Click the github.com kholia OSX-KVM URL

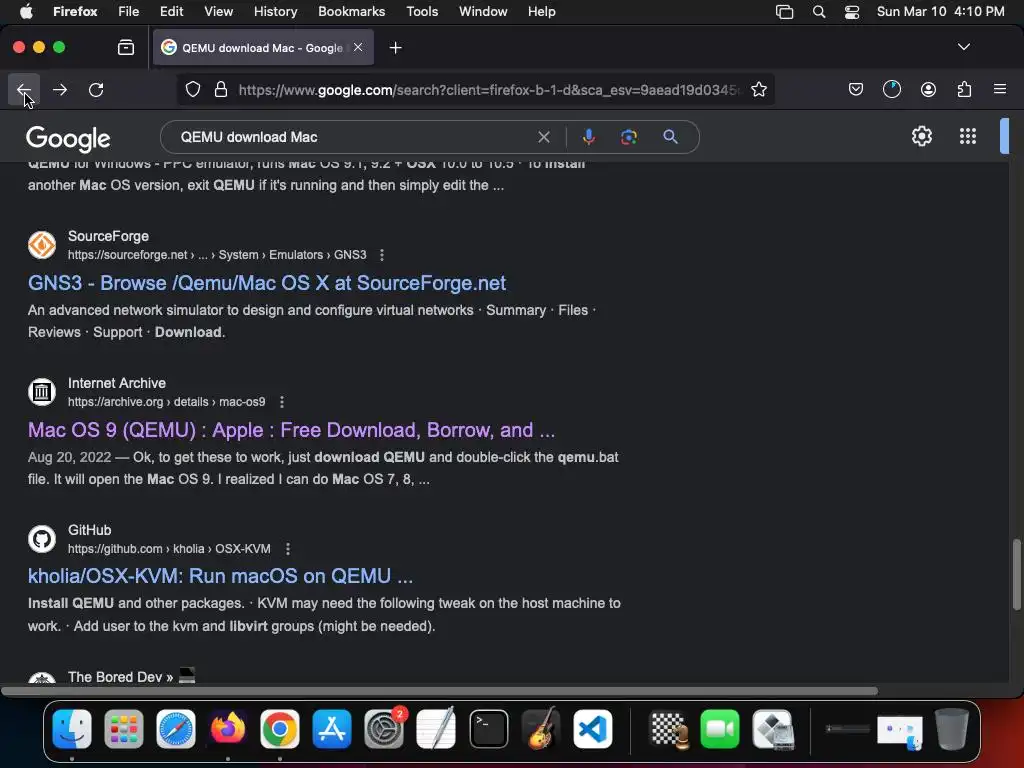[169, 549]
